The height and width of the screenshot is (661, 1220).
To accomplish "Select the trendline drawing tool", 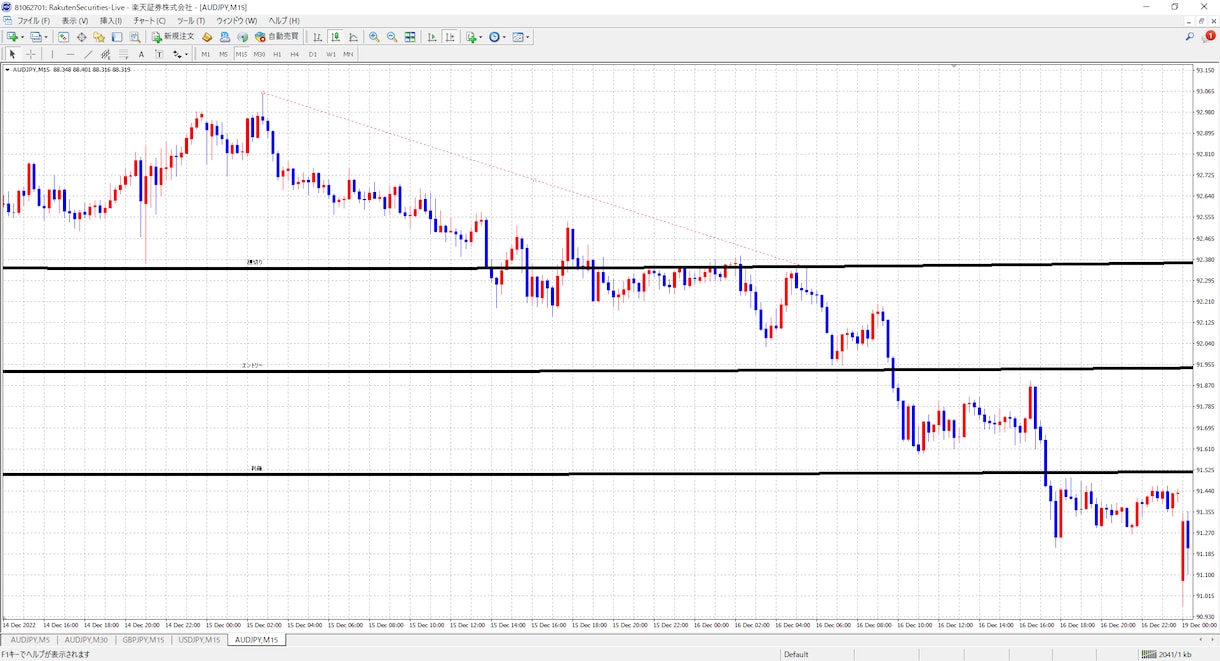I will (x=88, y=54).
